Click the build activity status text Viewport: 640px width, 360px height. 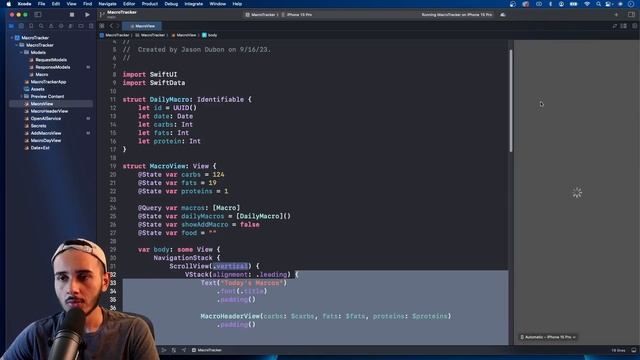point(456,15)
